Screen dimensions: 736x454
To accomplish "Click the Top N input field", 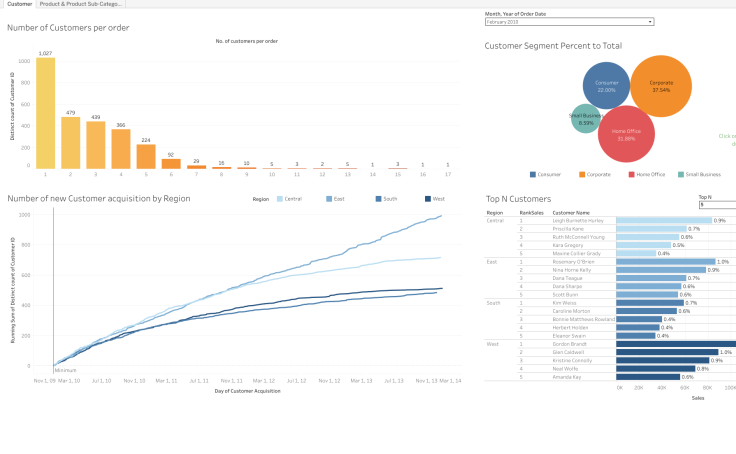I will (x=716, y=204).
